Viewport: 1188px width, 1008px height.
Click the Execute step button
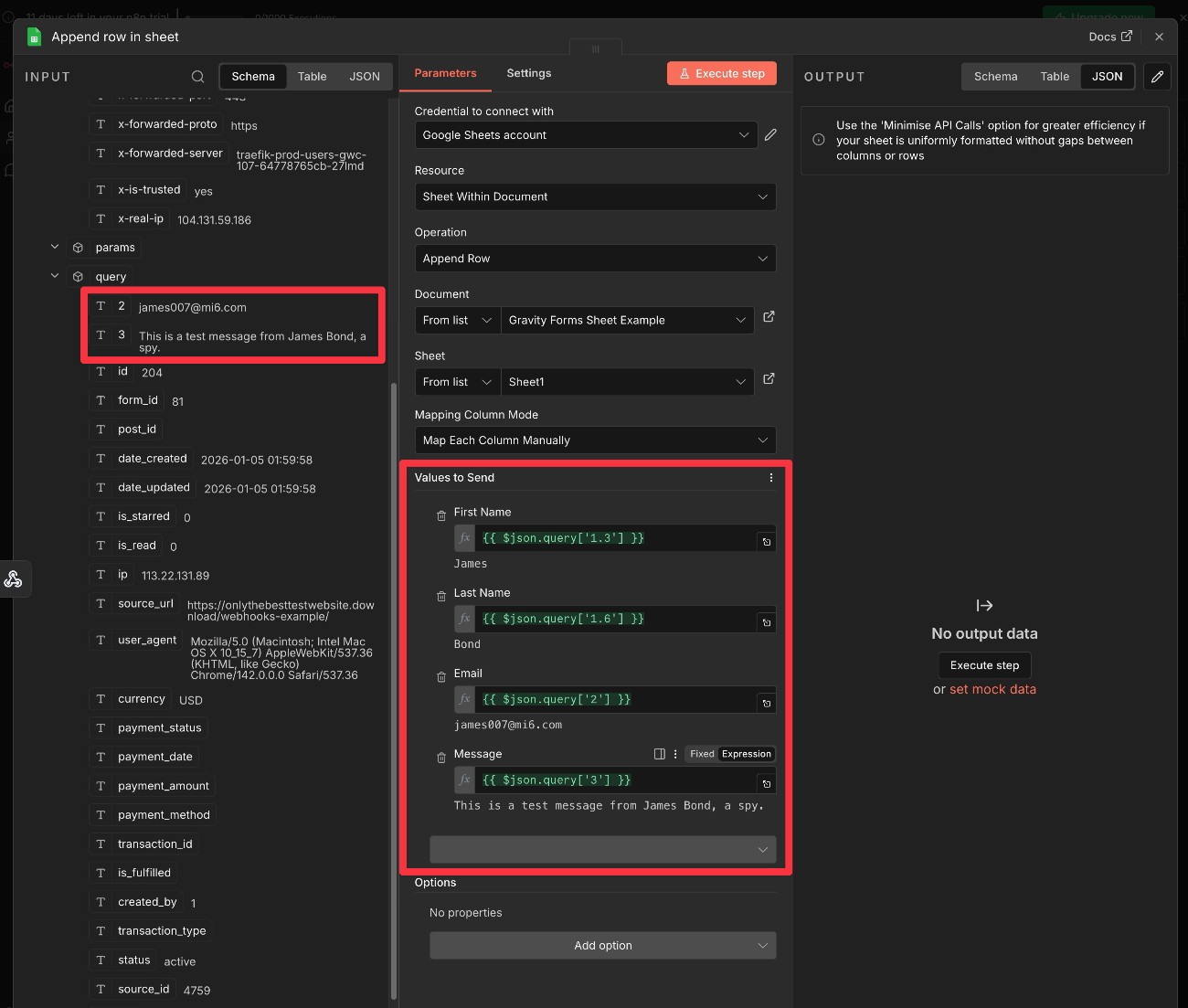(722, 73)
